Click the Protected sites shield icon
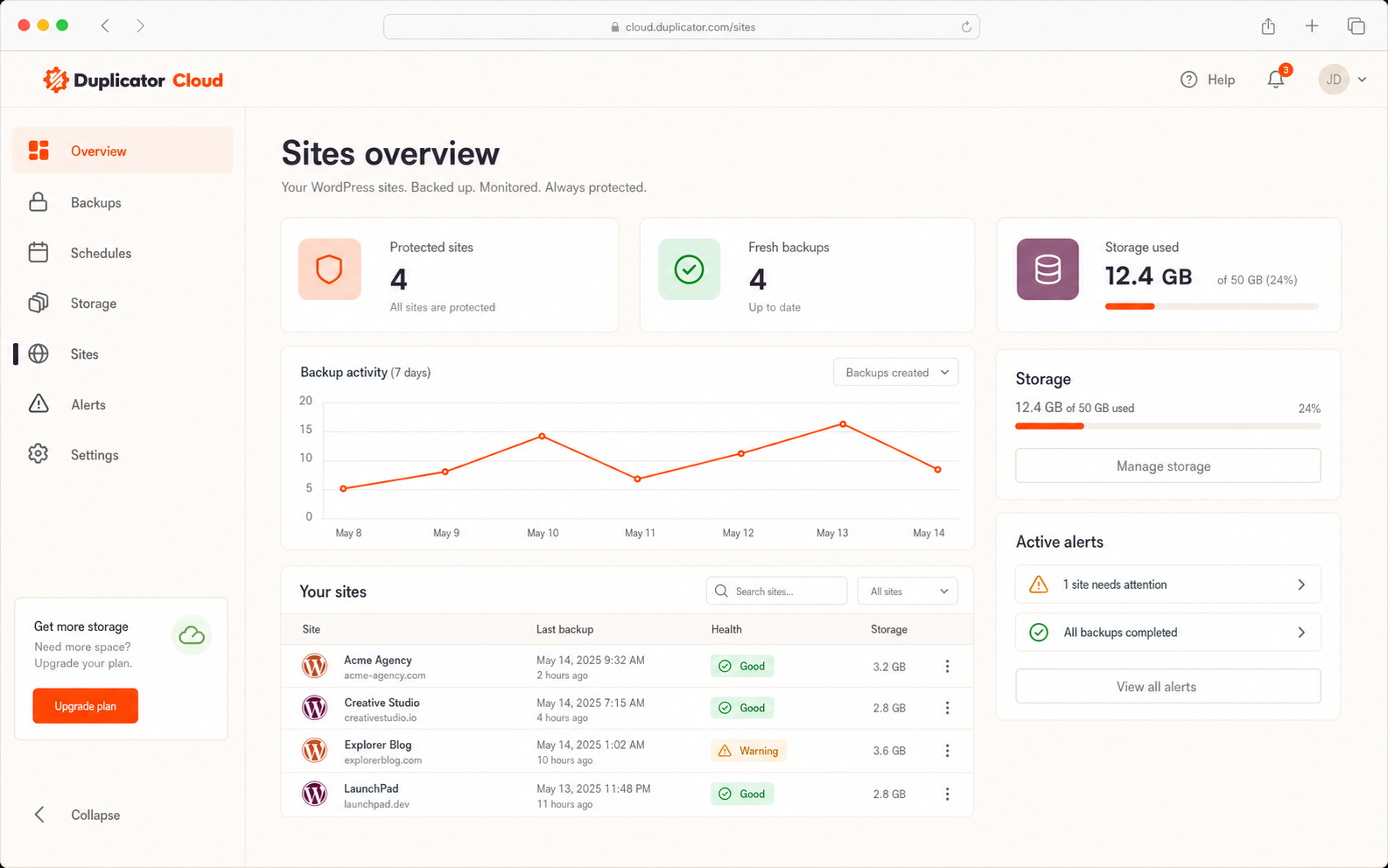The image size is (1388, 868). point(329,269)
